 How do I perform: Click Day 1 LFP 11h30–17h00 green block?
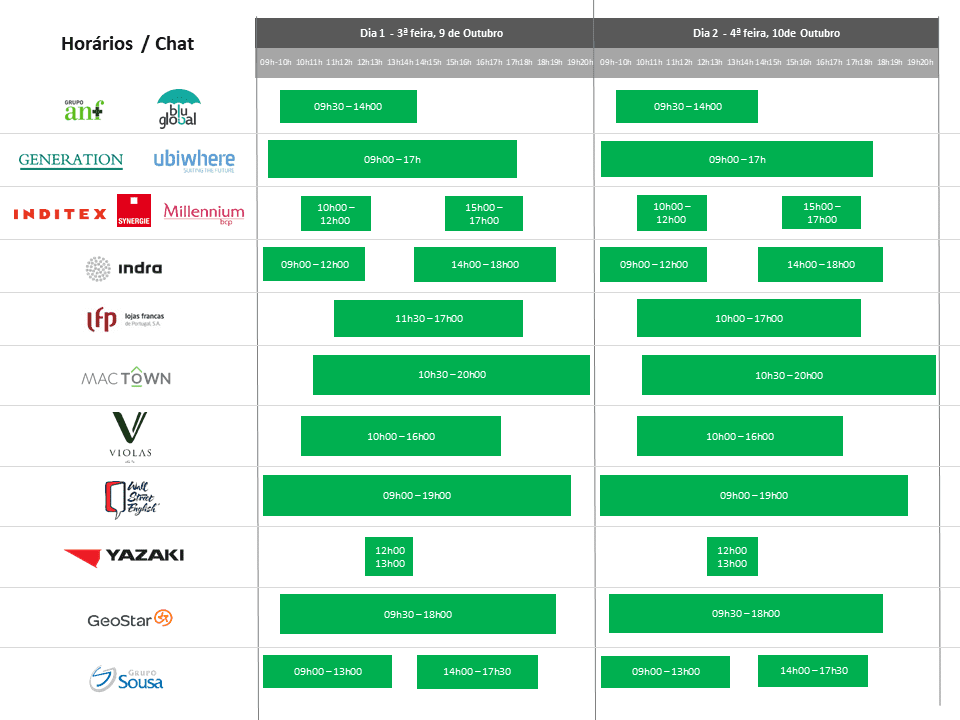(428, 318)
